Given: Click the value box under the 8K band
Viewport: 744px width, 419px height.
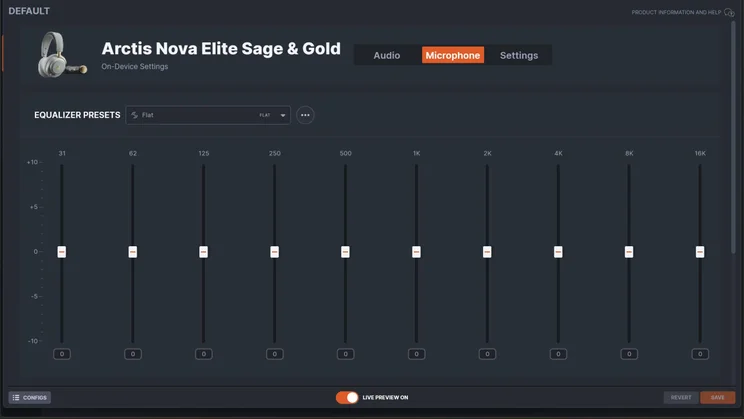Looking at the screenshot, I should pos(629,354).
